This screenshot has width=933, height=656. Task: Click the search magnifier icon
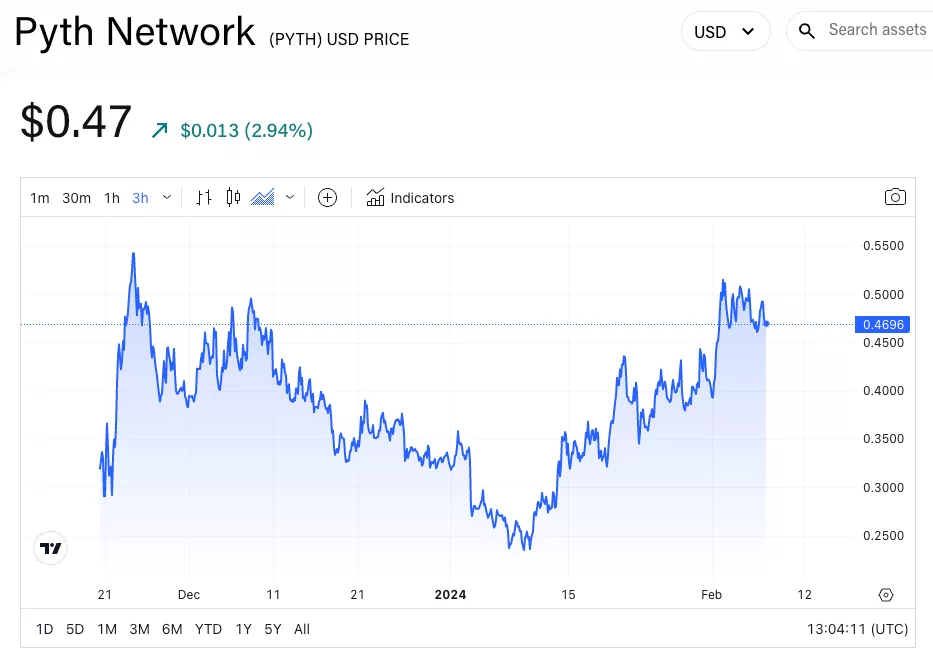point(808,31)
